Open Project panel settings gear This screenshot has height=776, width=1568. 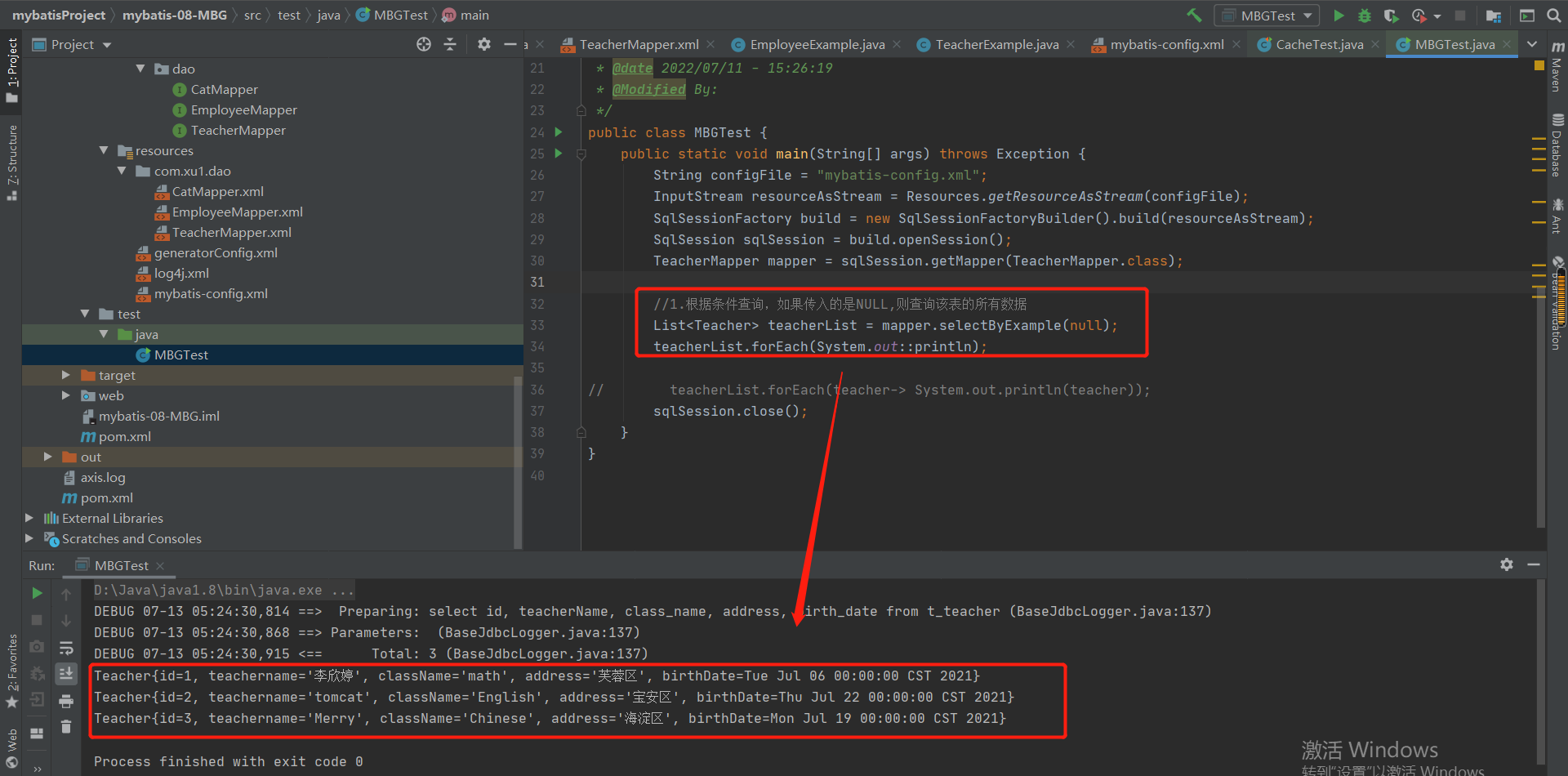pyautogui.click(x=484, y=44)
